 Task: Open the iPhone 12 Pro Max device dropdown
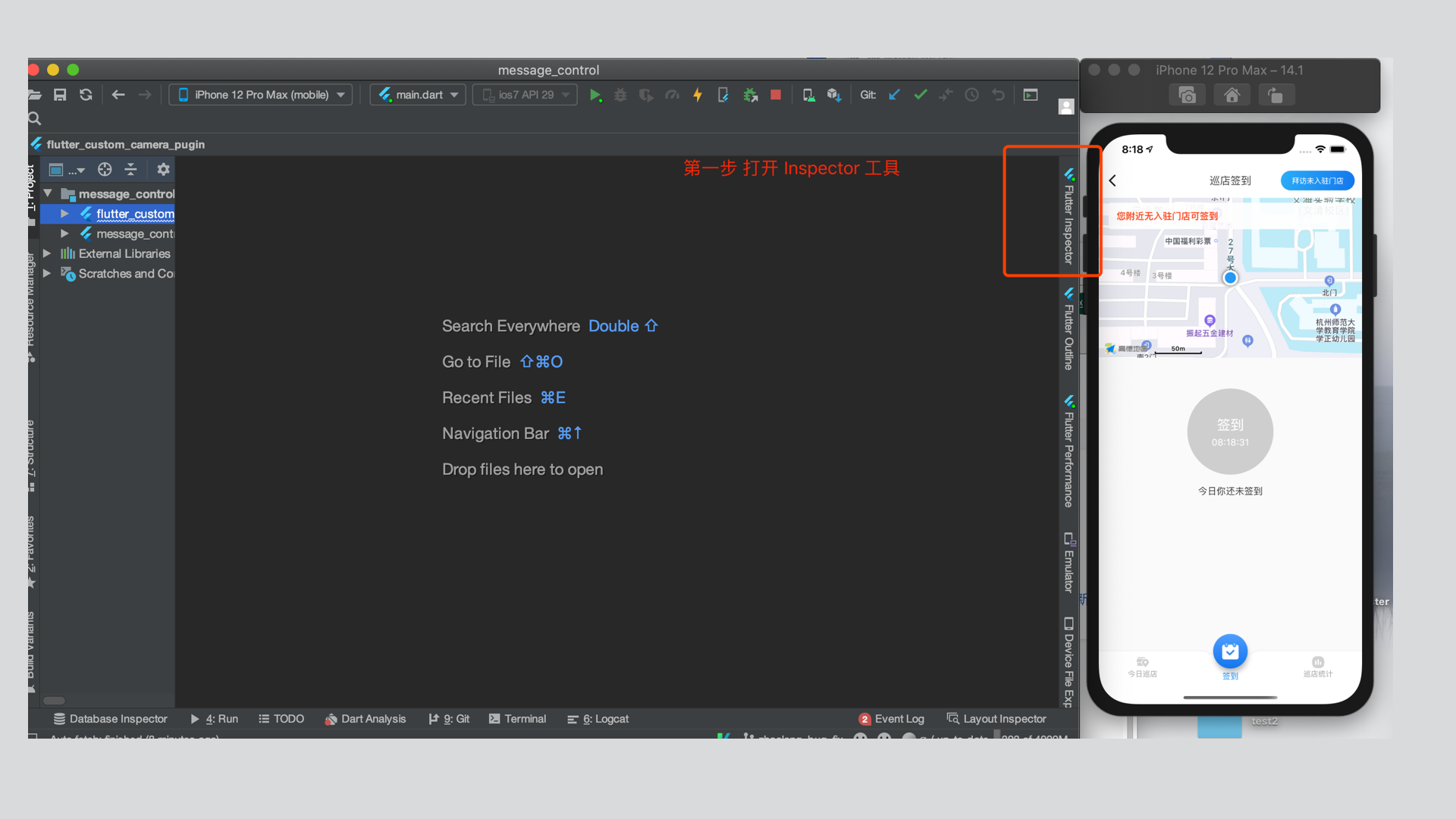pyautogui.click(x=261, y=95)
